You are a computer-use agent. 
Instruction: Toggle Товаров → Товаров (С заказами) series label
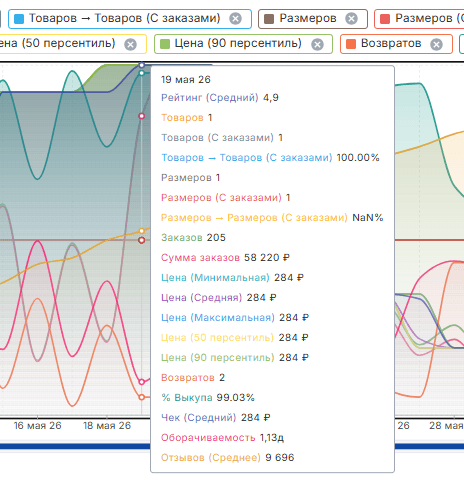point(125,18)
